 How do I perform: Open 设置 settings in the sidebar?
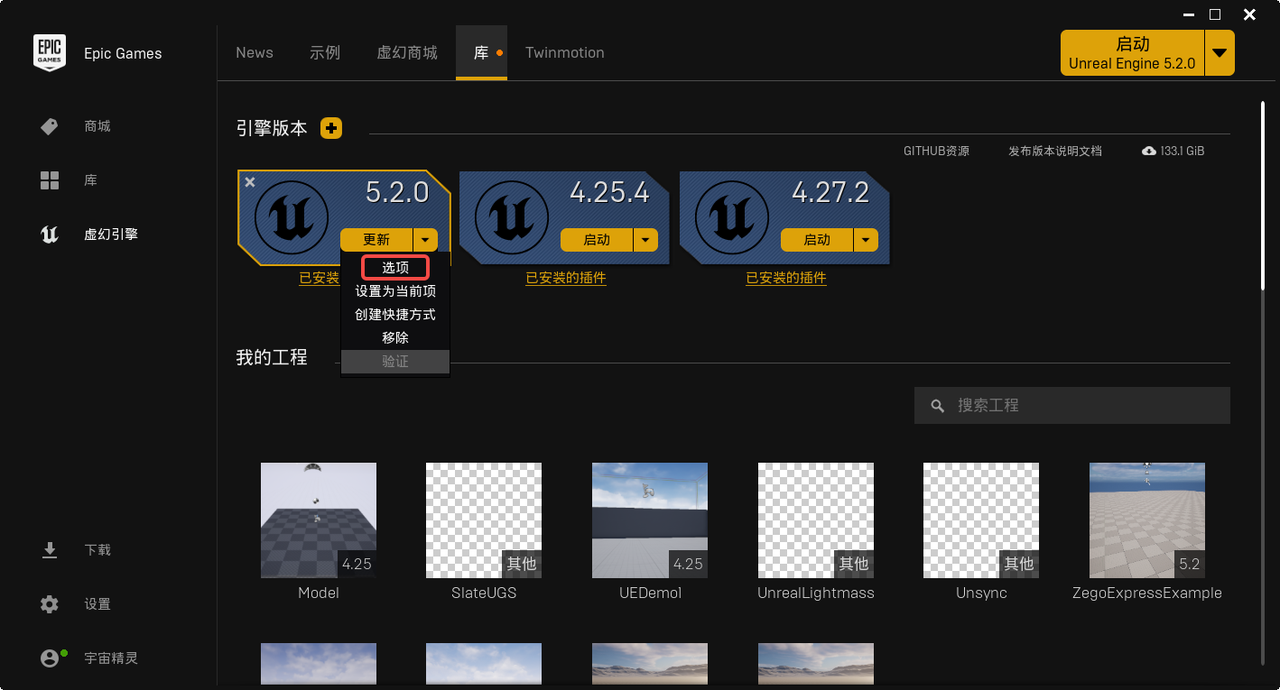coord(97,604)
